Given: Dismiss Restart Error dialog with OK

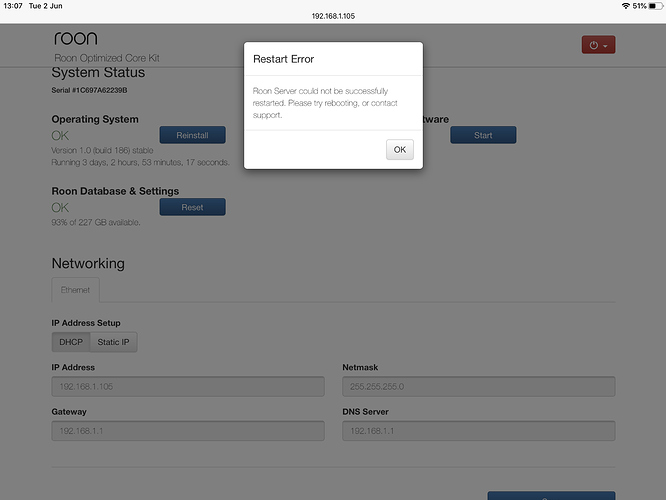Looking at the screenshot, I should point(400,150).
